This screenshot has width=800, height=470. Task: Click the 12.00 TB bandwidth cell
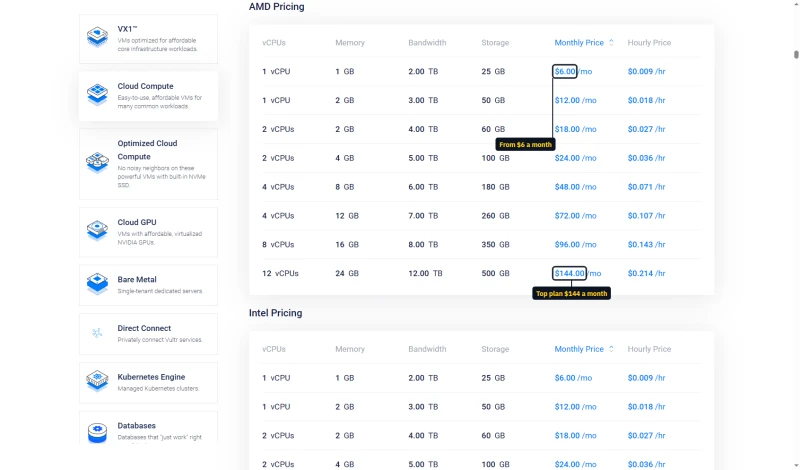426,274
